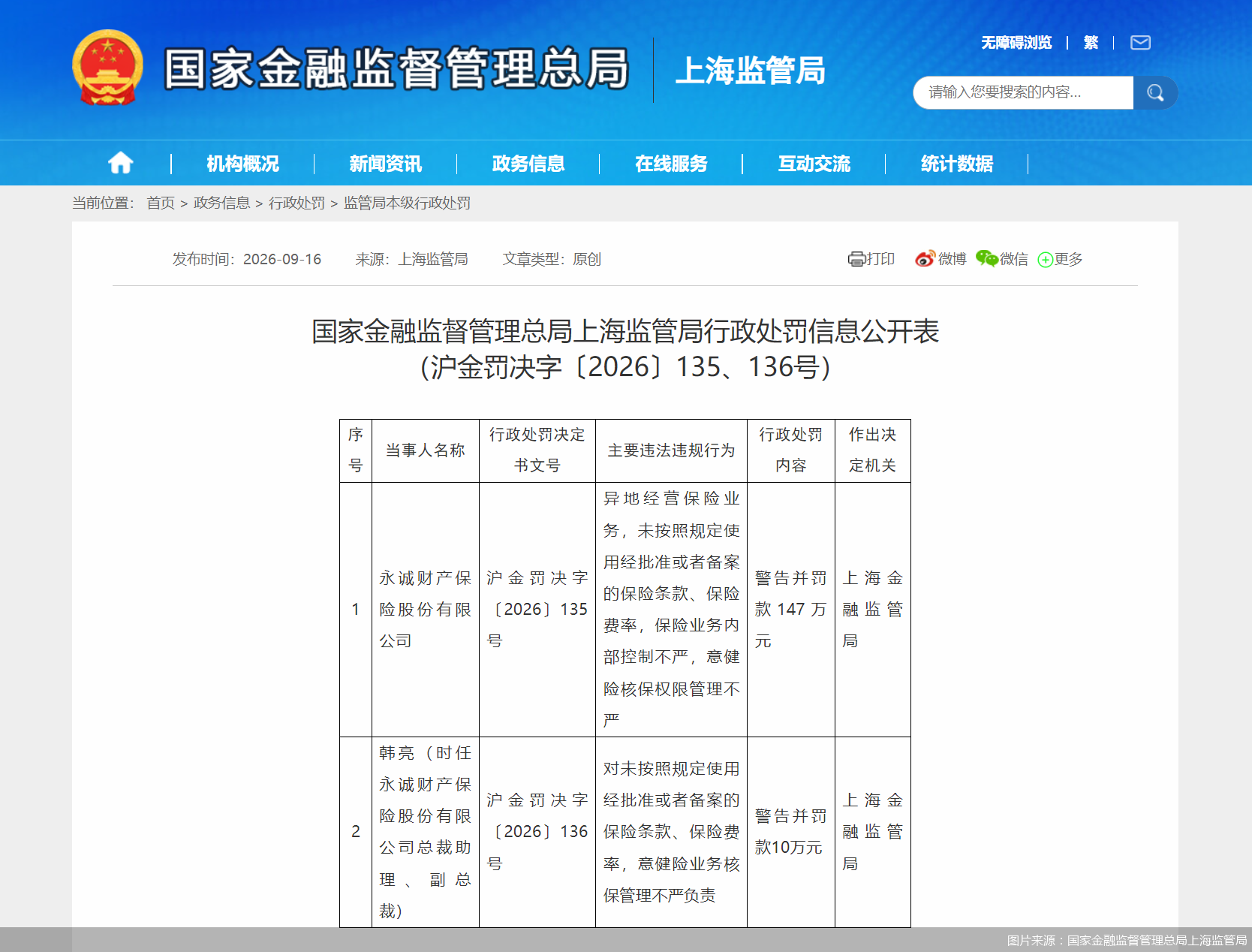Click 更多 share label
Screen dimensions: 1252x952
click(x=1068, y=259)
